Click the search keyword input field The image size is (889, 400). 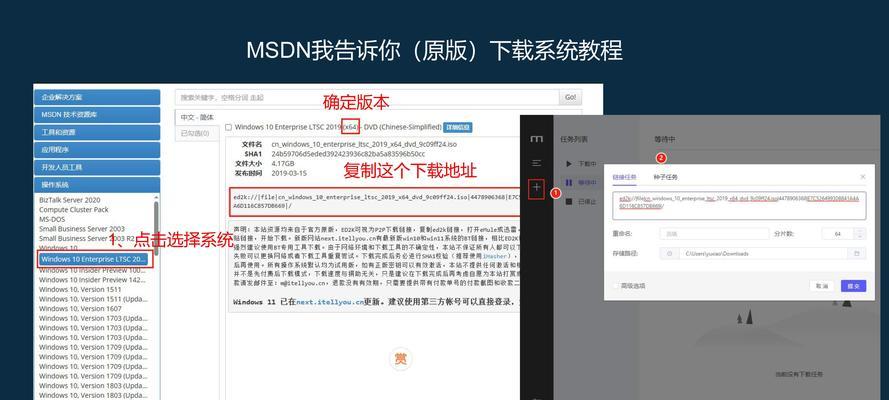pyautogui.click(x=366, y=97)
